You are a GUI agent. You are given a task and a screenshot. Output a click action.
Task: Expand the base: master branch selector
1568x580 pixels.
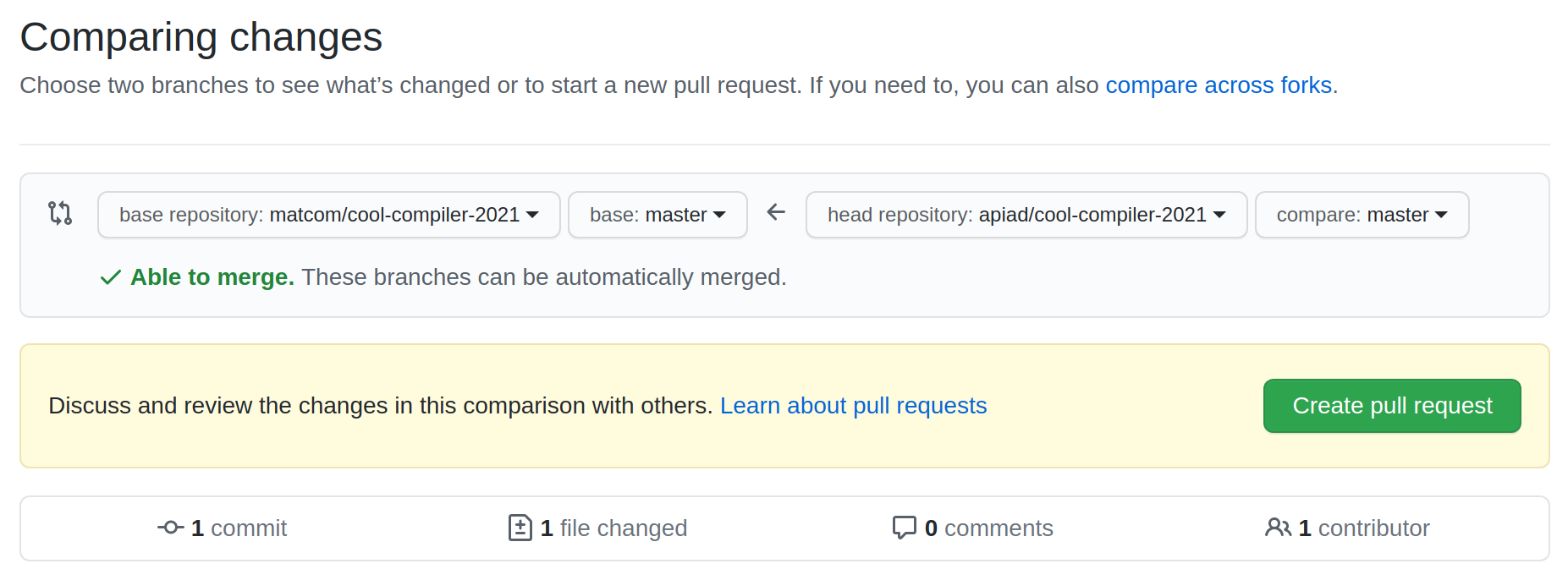[x=657, y=215]
